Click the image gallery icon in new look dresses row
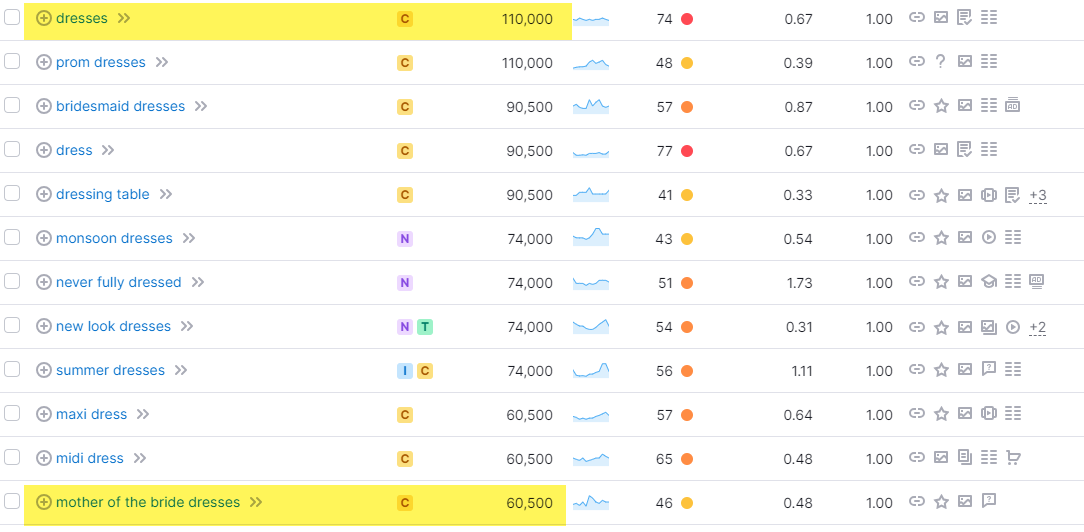Screen dimensions: 1084x532 pos(989,326)
